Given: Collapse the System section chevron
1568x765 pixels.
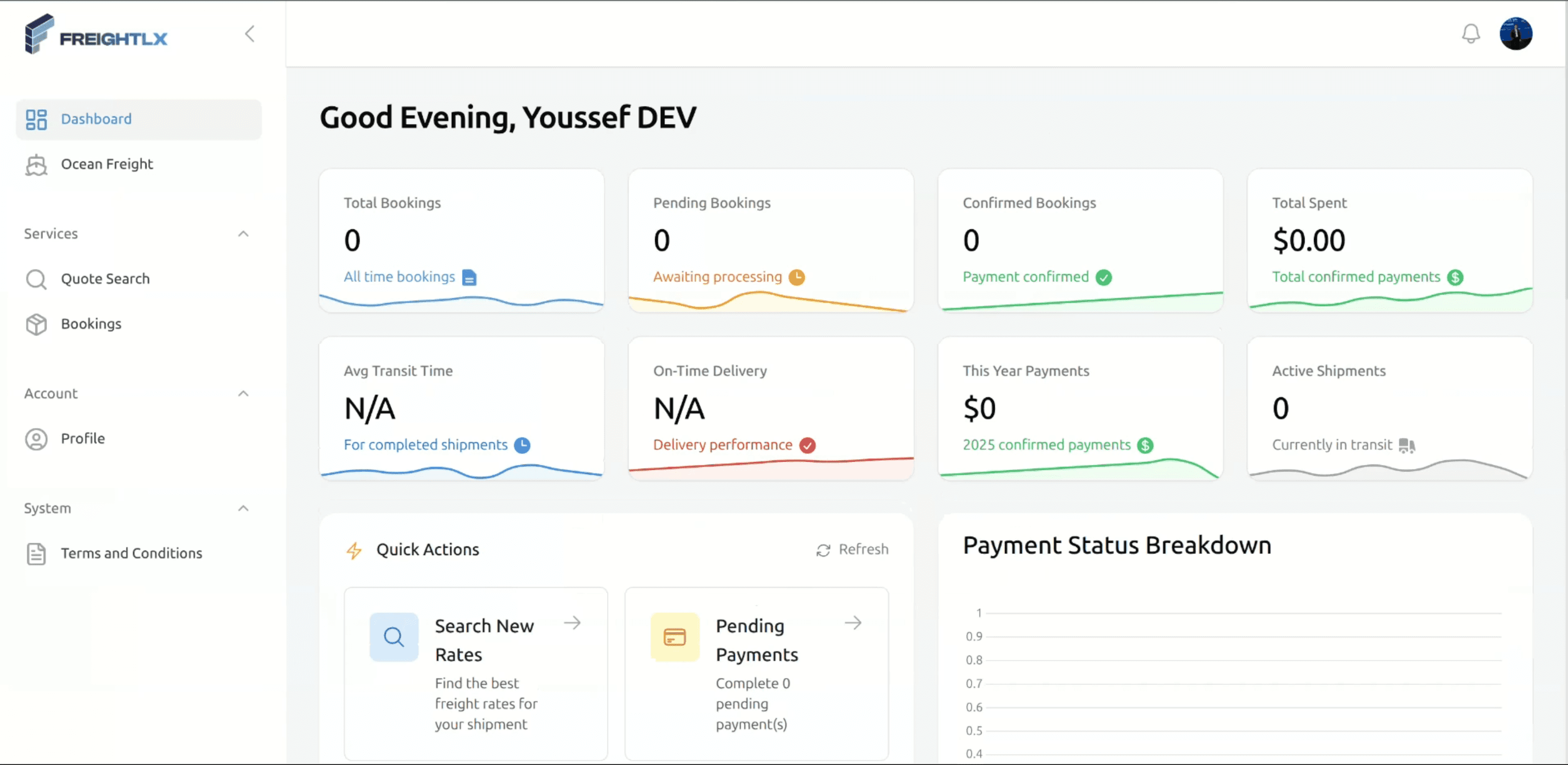Looking at the screenshot, I should 243,508.
